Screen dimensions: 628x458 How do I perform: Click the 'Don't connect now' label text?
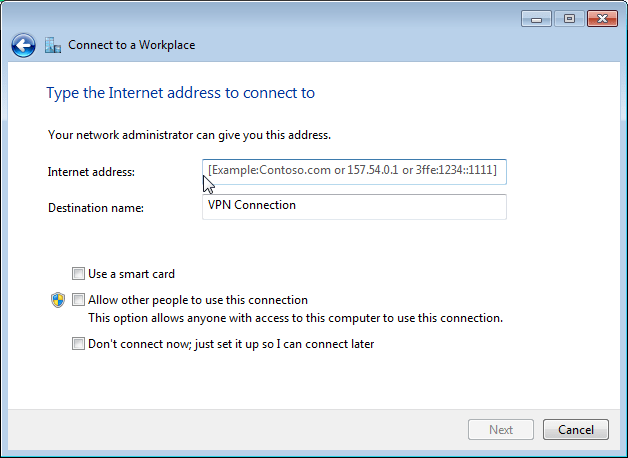coord(231,344)
